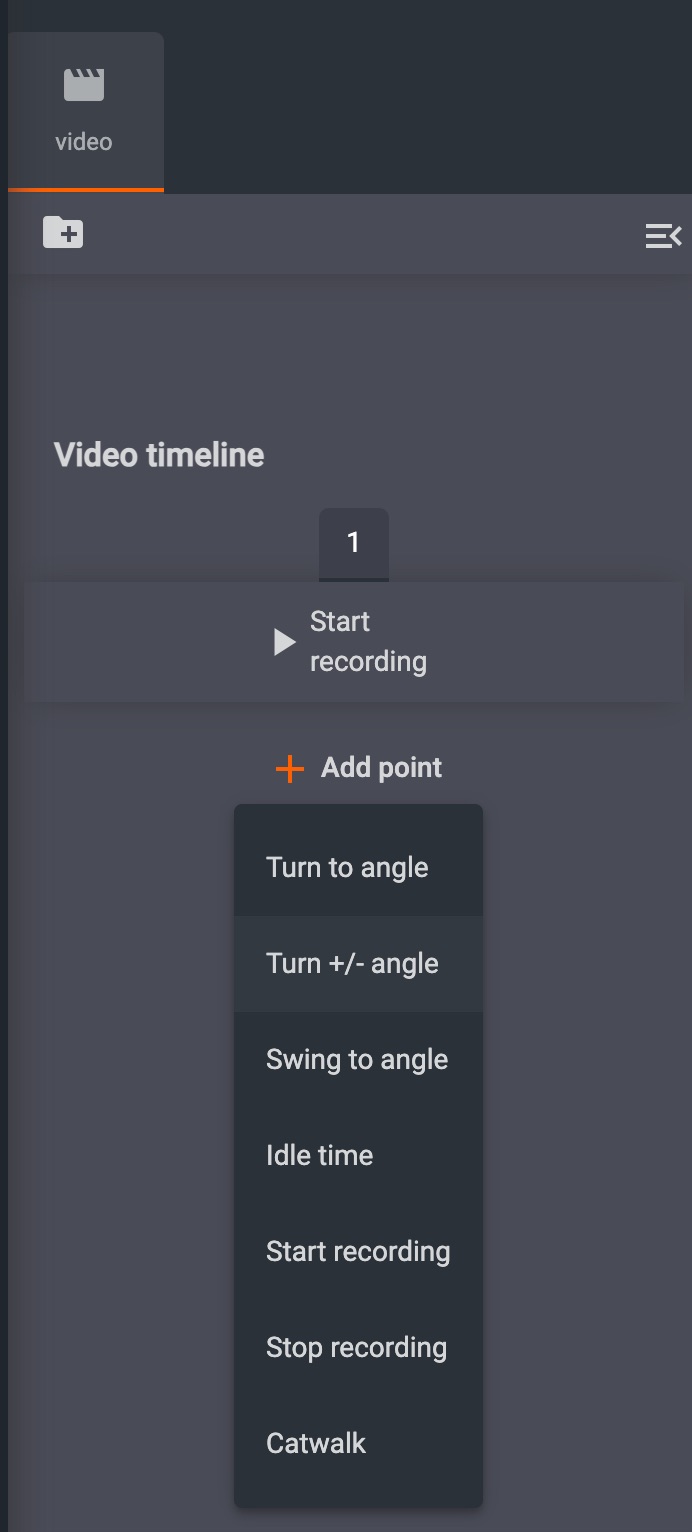Pick Swing to angle from the list
Screen dimensions: 692x1532
point(357,1059)
